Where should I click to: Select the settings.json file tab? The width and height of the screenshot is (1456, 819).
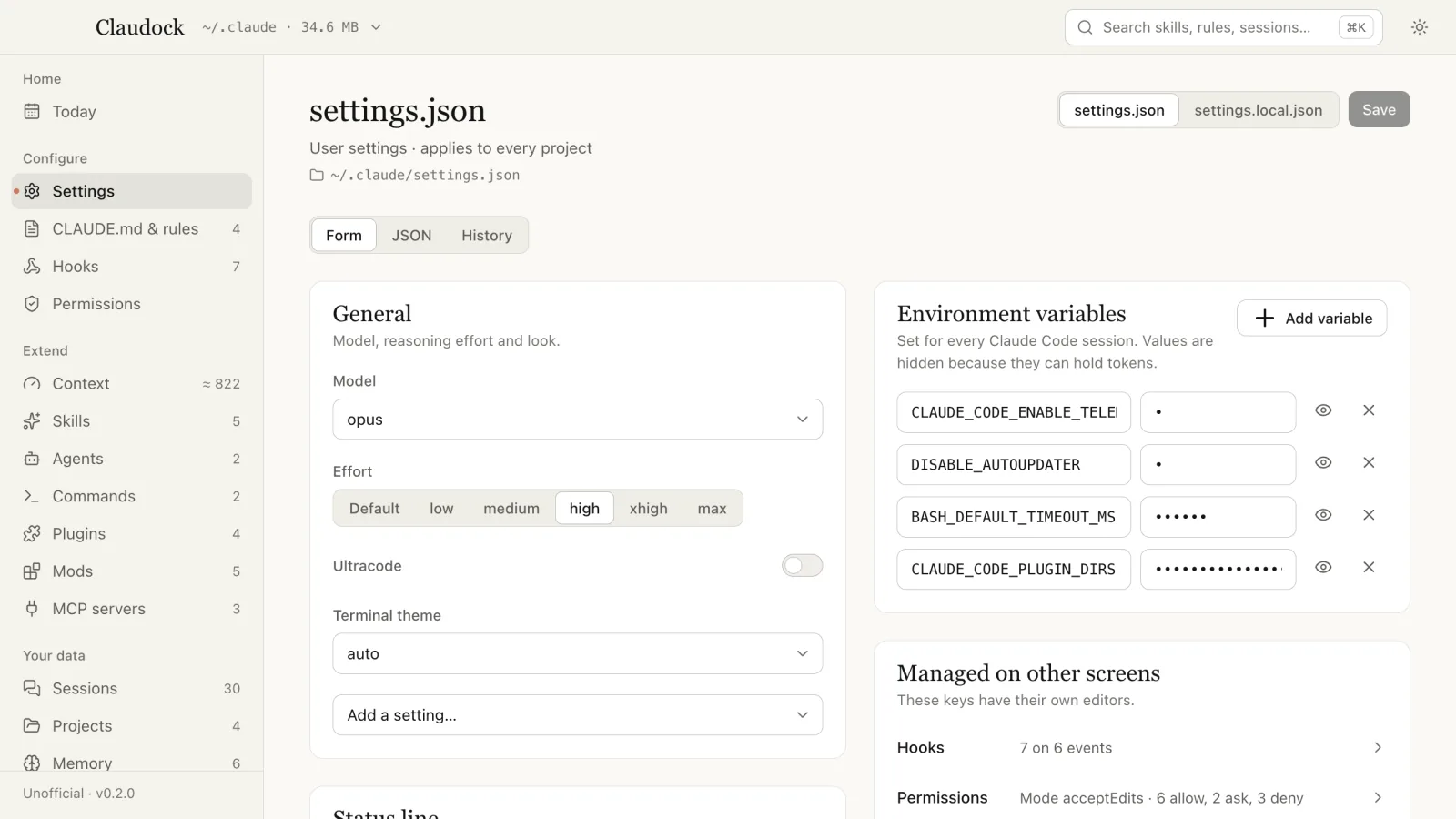[x=1119, y=110]
